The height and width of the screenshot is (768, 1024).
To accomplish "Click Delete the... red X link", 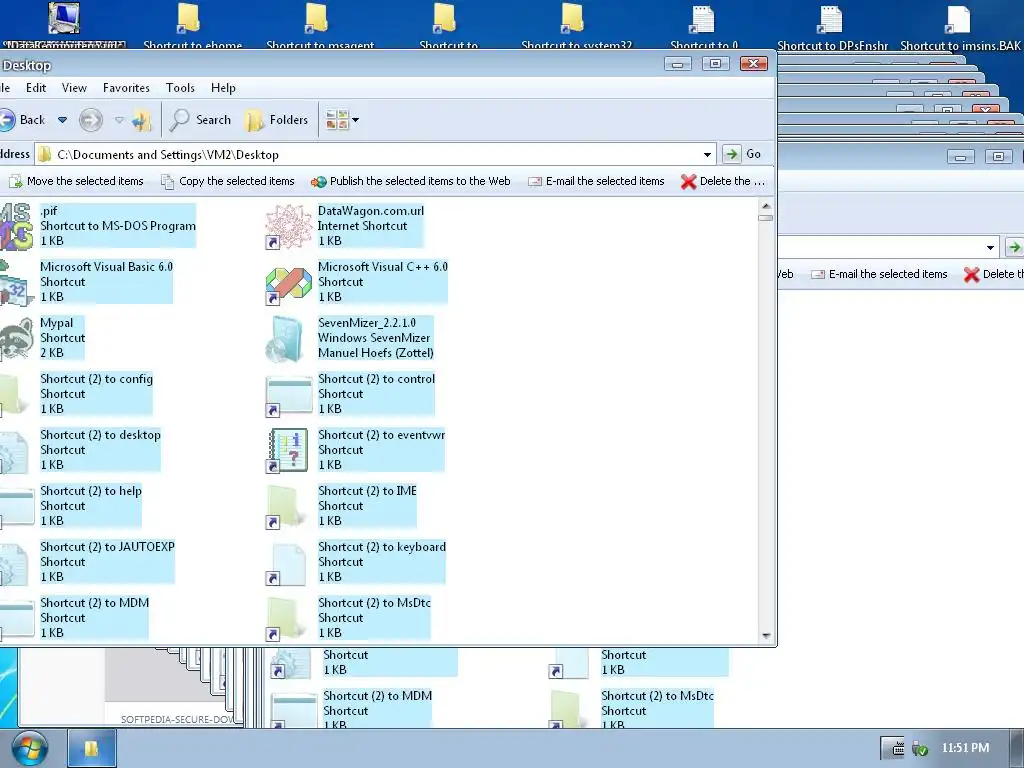I will pyautogui.click(x=722, y=182).
